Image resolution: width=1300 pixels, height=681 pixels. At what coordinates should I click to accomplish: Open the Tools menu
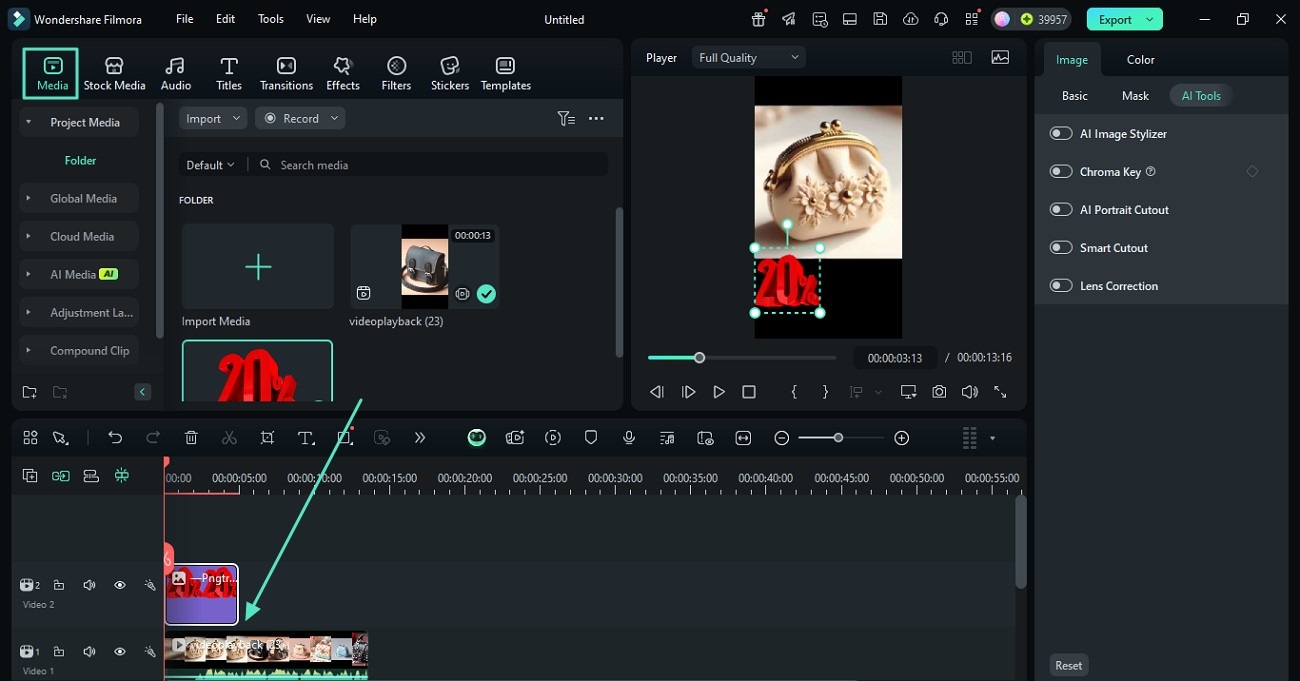[271, 19]
